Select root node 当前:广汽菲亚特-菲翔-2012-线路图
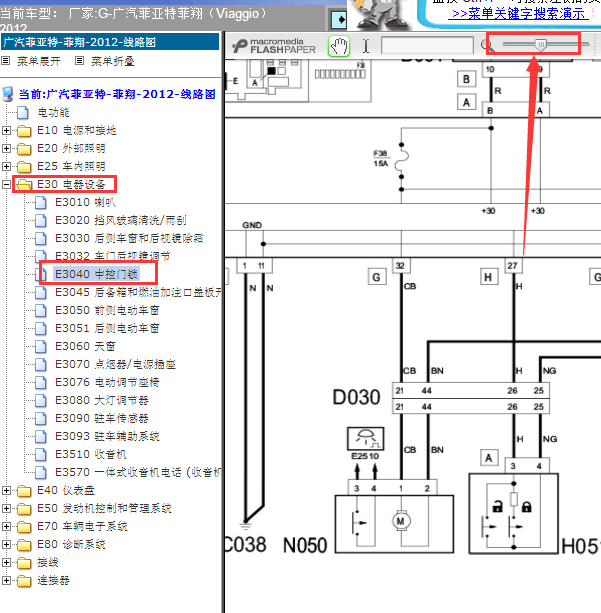This screenshot has height=613, width=601. (x=117, y=94)
